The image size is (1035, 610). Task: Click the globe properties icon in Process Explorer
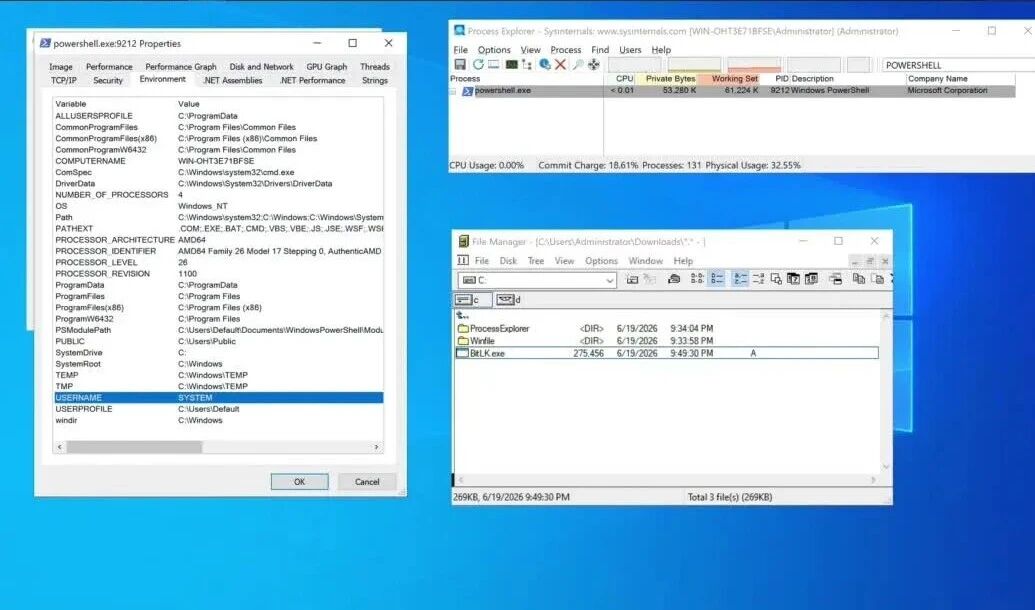[x=545, y=64]
